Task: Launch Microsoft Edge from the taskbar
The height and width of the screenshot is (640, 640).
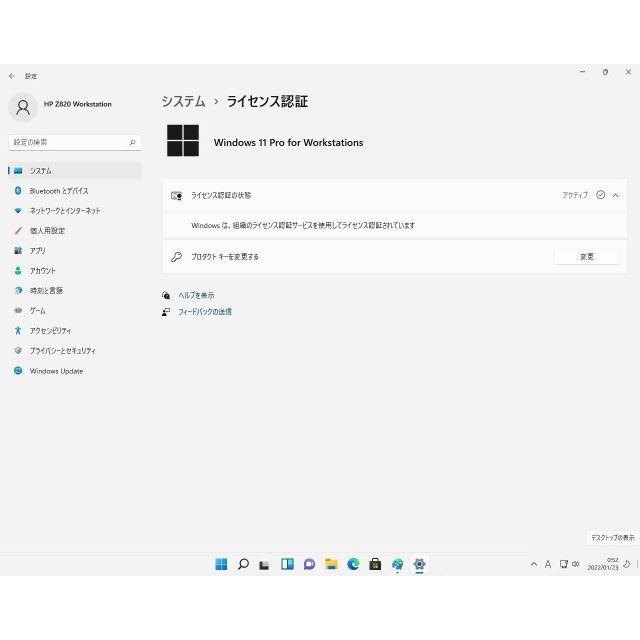Action: [353, 564]
